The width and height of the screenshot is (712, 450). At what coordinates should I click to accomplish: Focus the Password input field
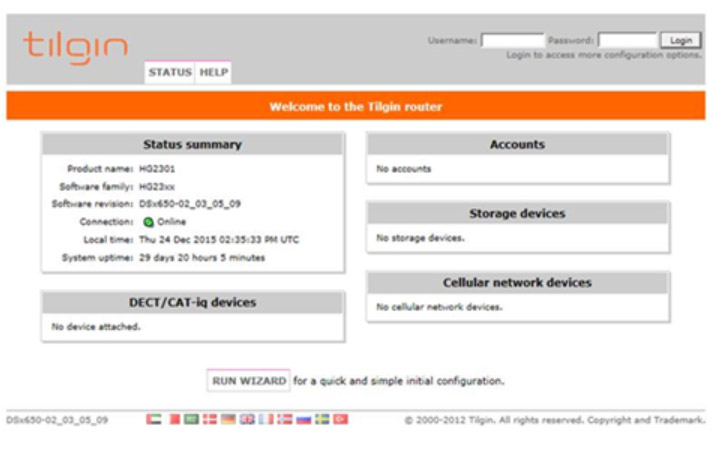(628, 40)
